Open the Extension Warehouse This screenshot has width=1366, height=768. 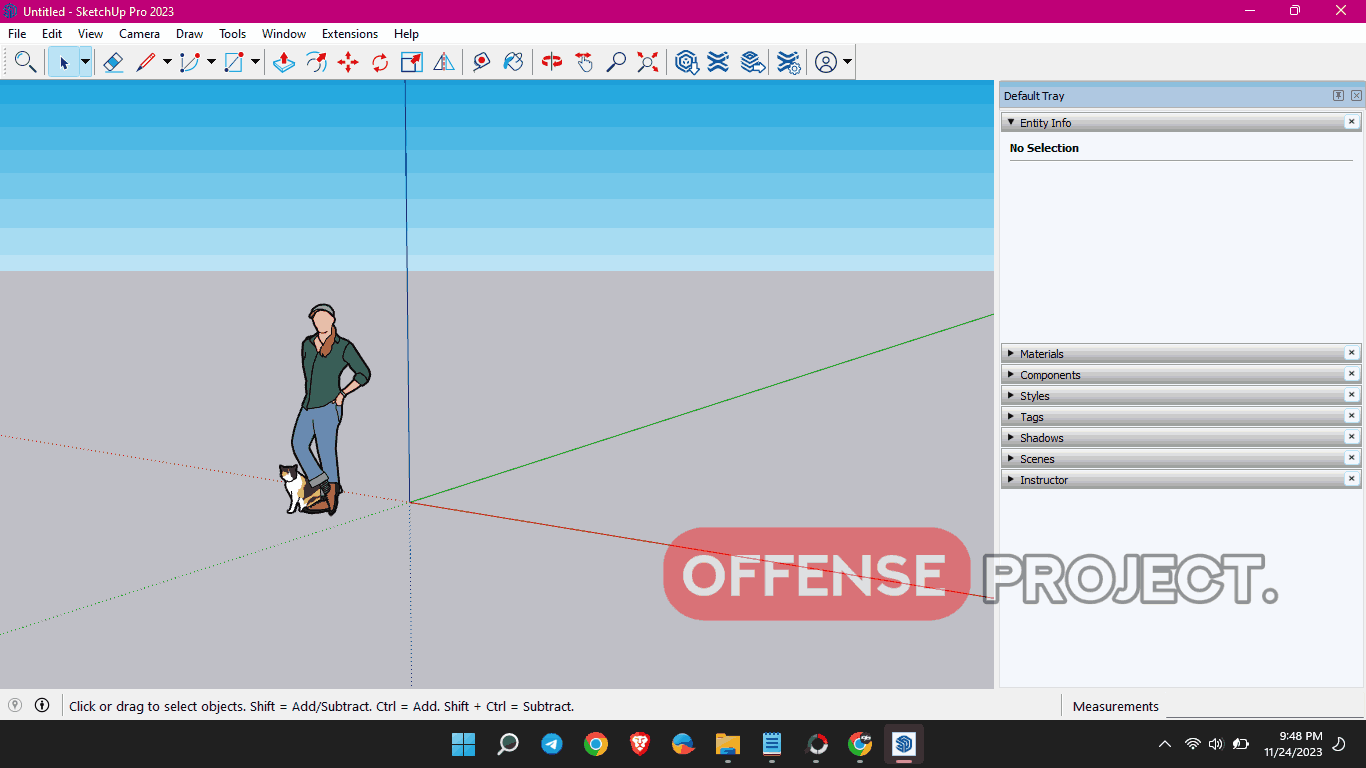(718, 62)
